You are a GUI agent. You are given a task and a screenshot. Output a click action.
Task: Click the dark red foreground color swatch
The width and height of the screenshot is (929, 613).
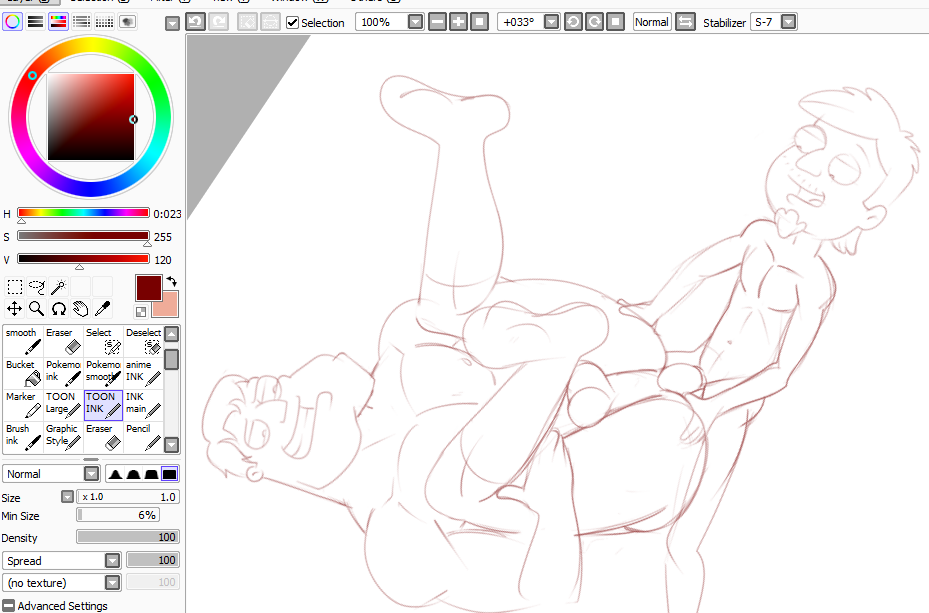148,287
